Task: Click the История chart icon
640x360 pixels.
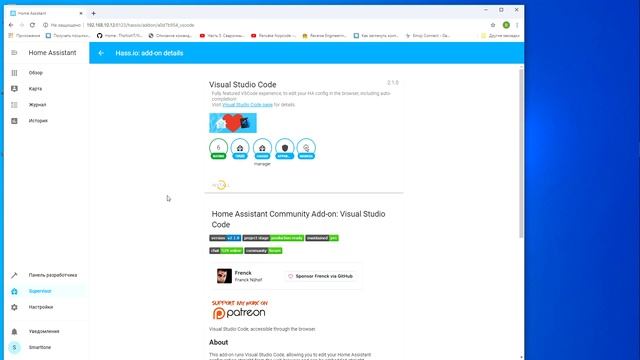Action: pyautogui.click(x=14, y=121)
